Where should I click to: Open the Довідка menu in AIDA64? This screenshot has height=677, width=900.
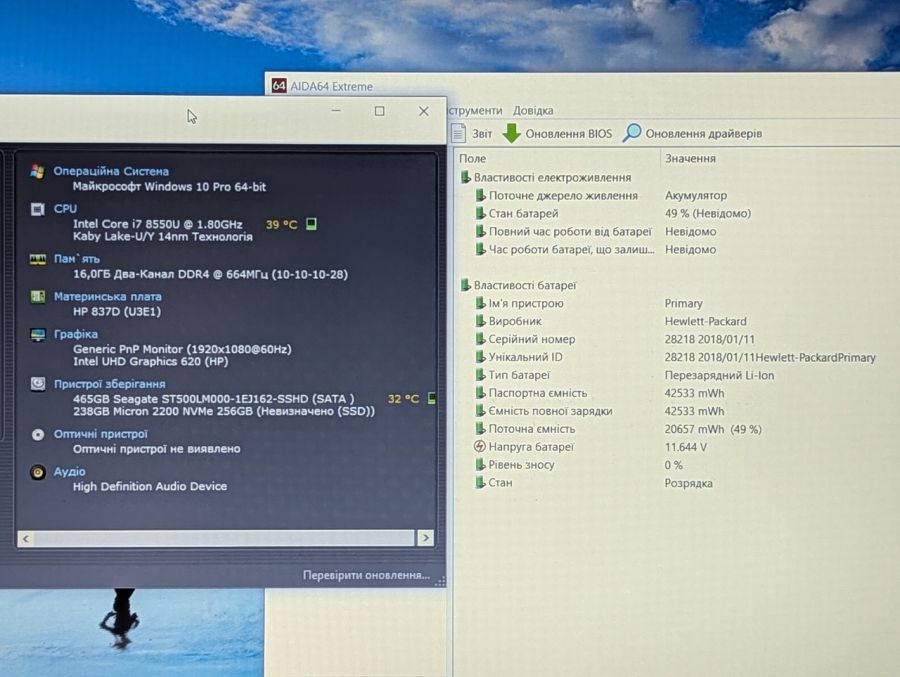533,110
